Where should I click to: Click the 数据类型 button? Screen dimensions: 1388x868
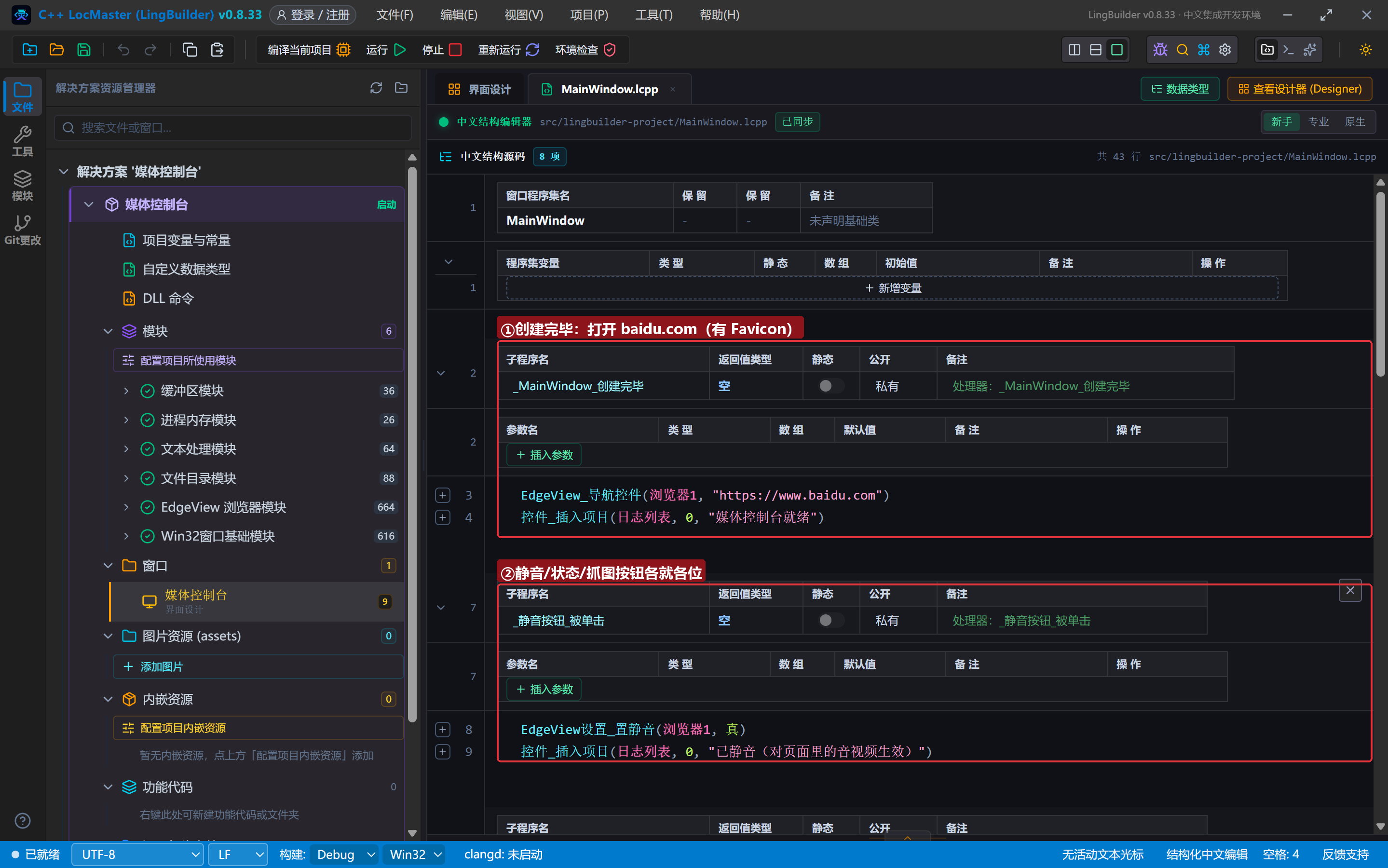(x=1180, y=89)
